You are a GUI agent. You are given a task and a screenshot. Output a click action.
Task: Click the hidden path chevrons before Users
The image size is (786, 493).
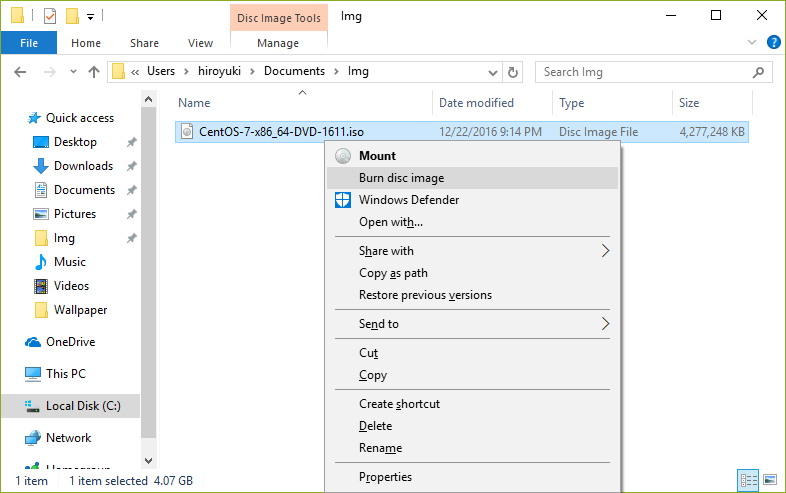point(135,72)
